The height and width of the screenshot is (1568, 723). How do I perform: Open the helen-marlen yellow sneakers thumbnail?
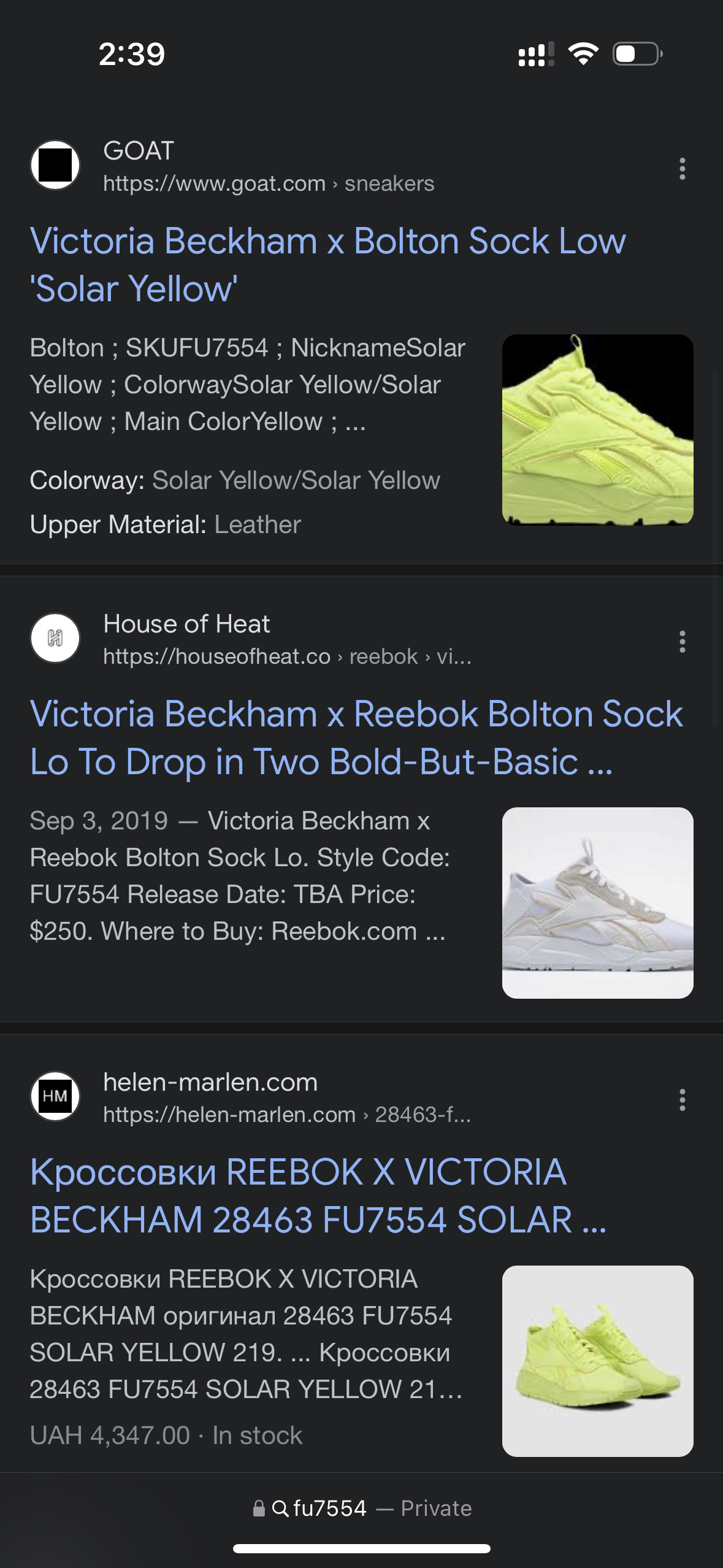[597, 1361]
